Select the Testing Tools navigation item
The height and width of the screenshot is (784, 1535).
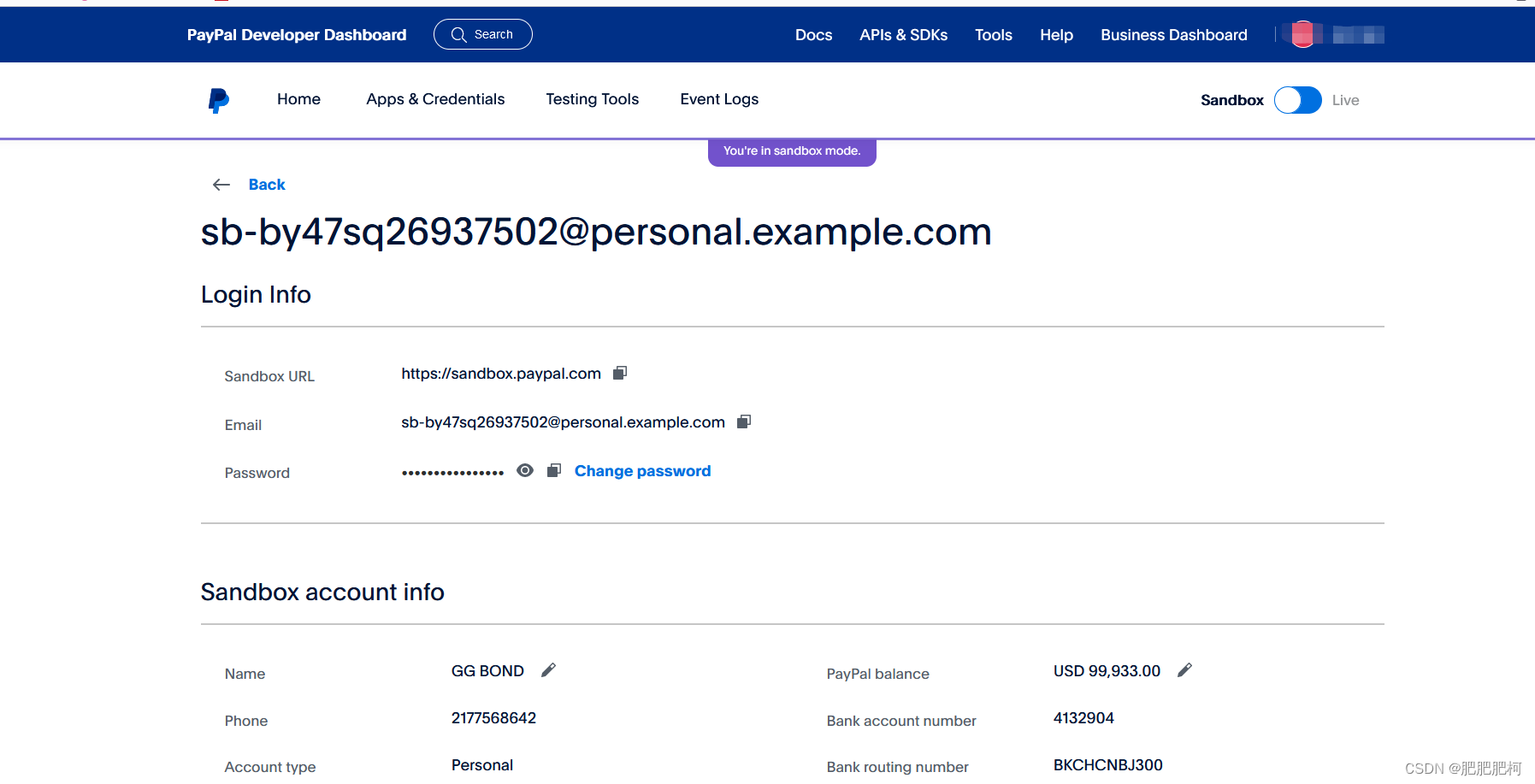click(592, 99)
